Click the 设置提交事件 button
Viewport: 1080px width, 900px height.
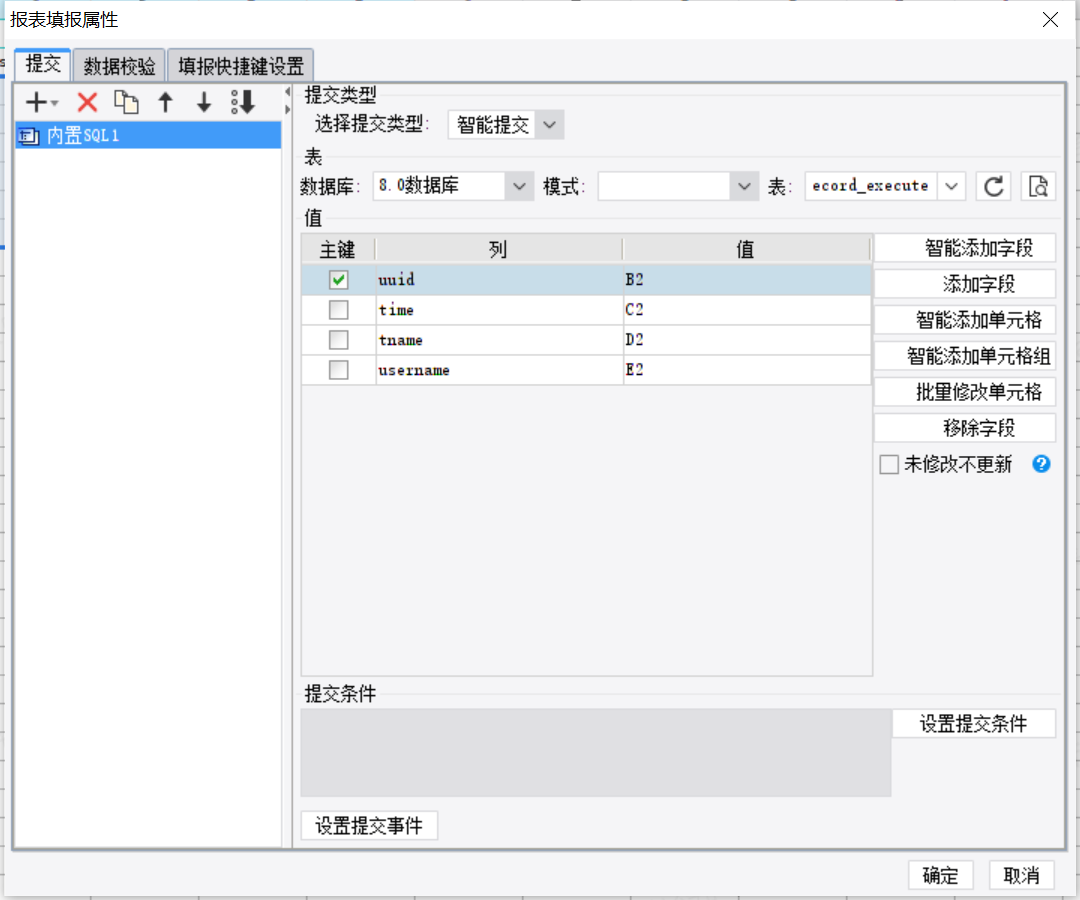click(x=369, y=826)
